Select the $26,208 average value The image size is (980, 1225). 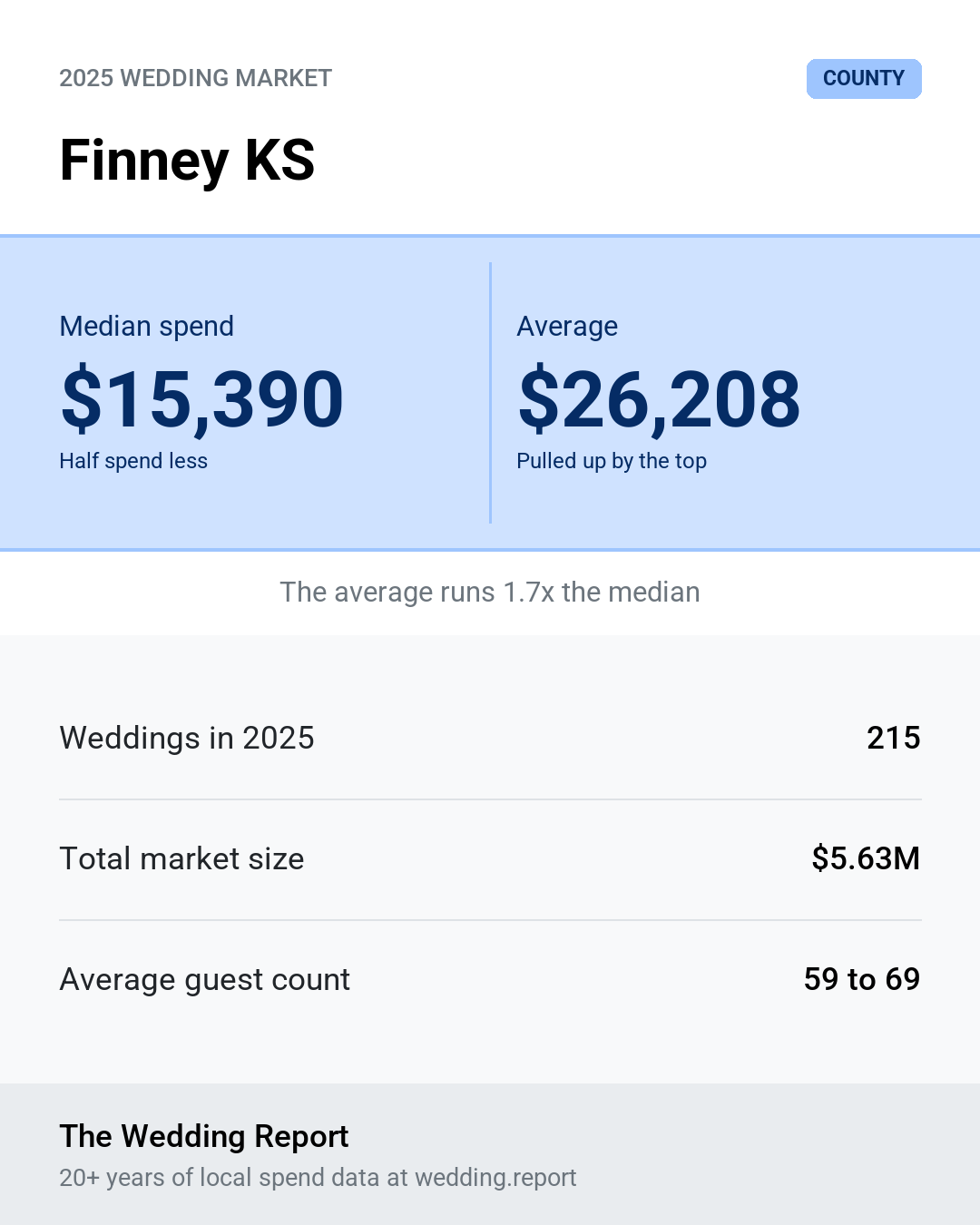tap(659, 398)
